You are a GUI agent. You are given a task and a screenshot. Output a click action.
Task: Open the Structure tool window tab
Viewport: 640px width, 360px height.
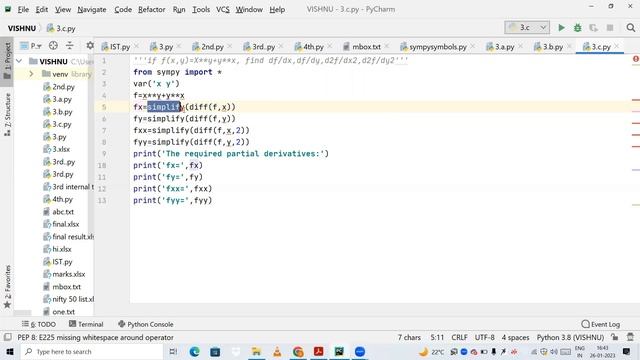click(7, 115)
